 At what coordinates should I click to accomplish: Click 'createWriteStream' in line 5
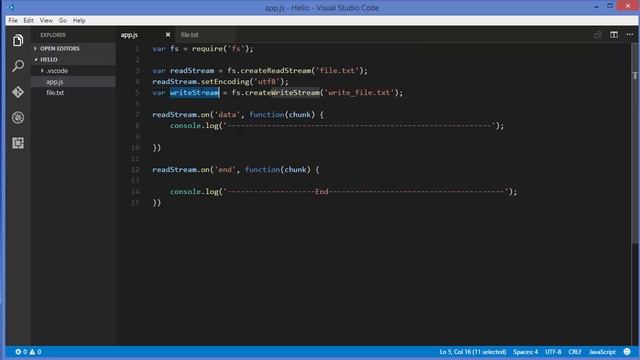(x=282, y=93)
